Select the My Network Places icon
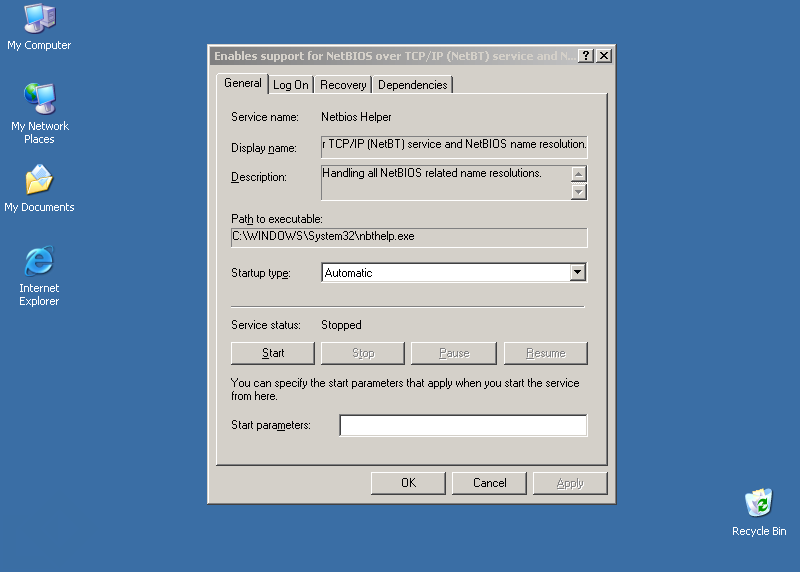Image resolution: width=800 pixels, height=572 pixels. tap(39, 113)
